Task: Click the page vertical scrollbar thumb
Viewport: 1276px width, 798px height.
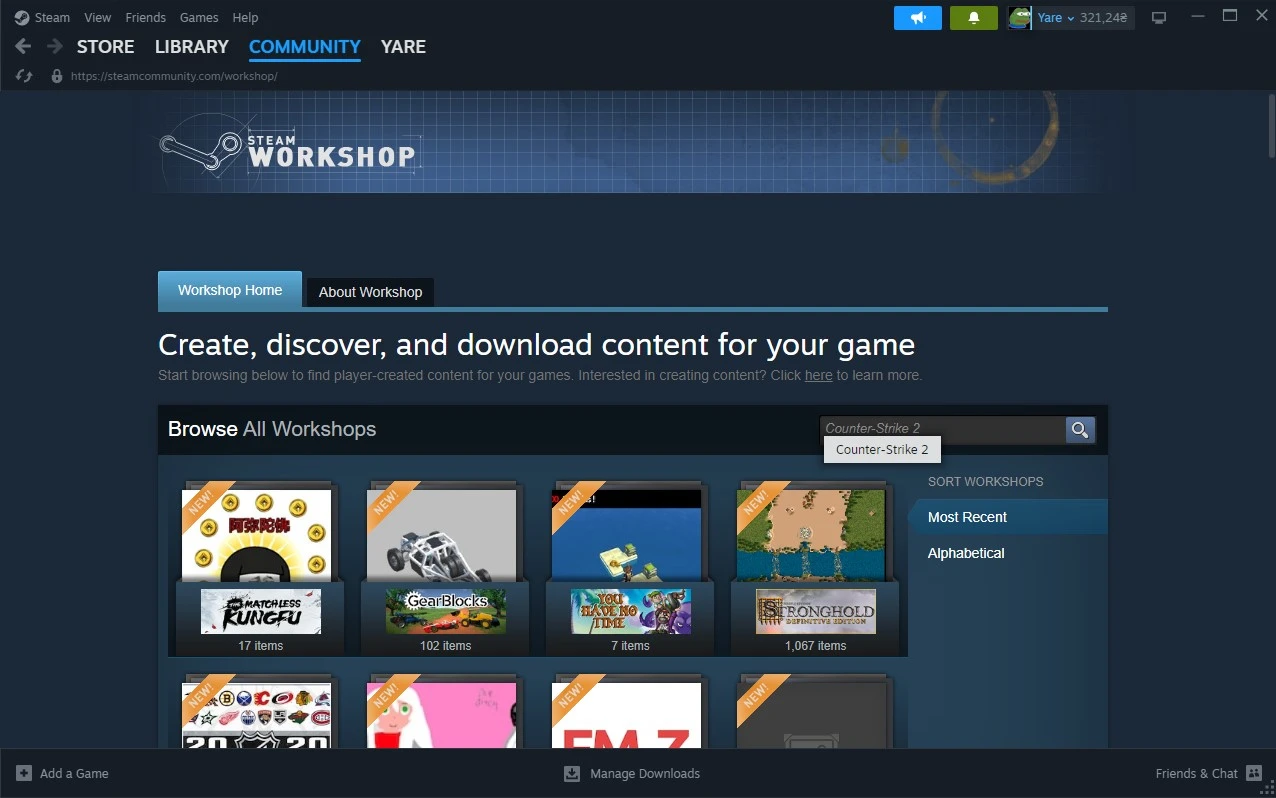Action: pyautogui.click(x=1270, y=126)
